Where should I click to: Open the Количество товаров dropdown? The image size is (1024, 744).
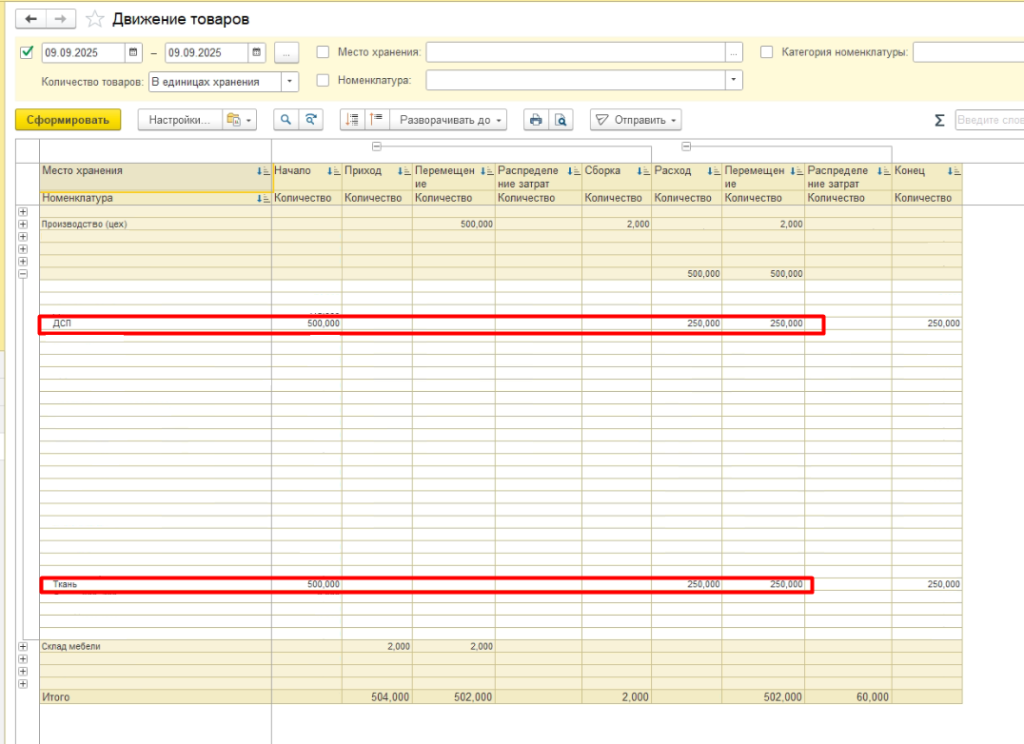(x=289, y=82)
